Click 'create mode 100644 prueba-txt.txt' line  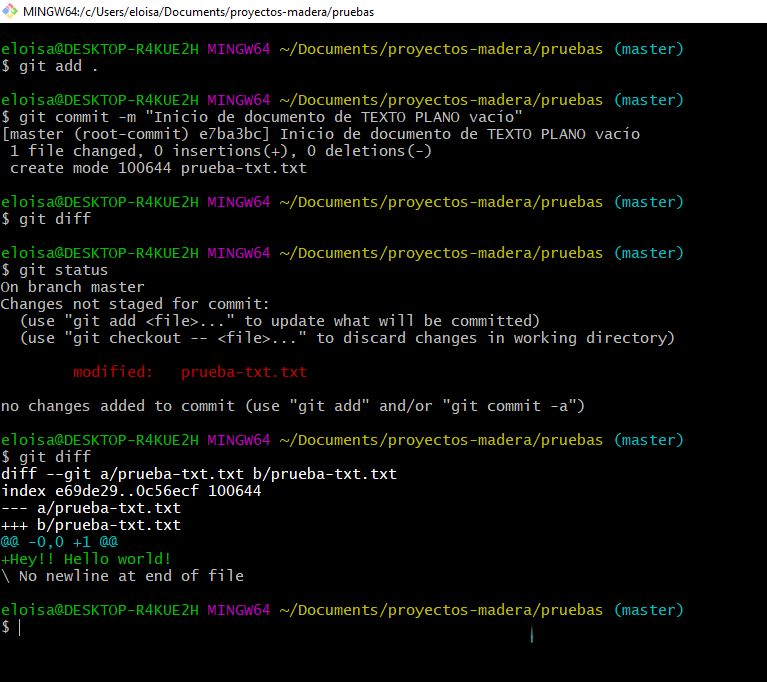point(158,168)
